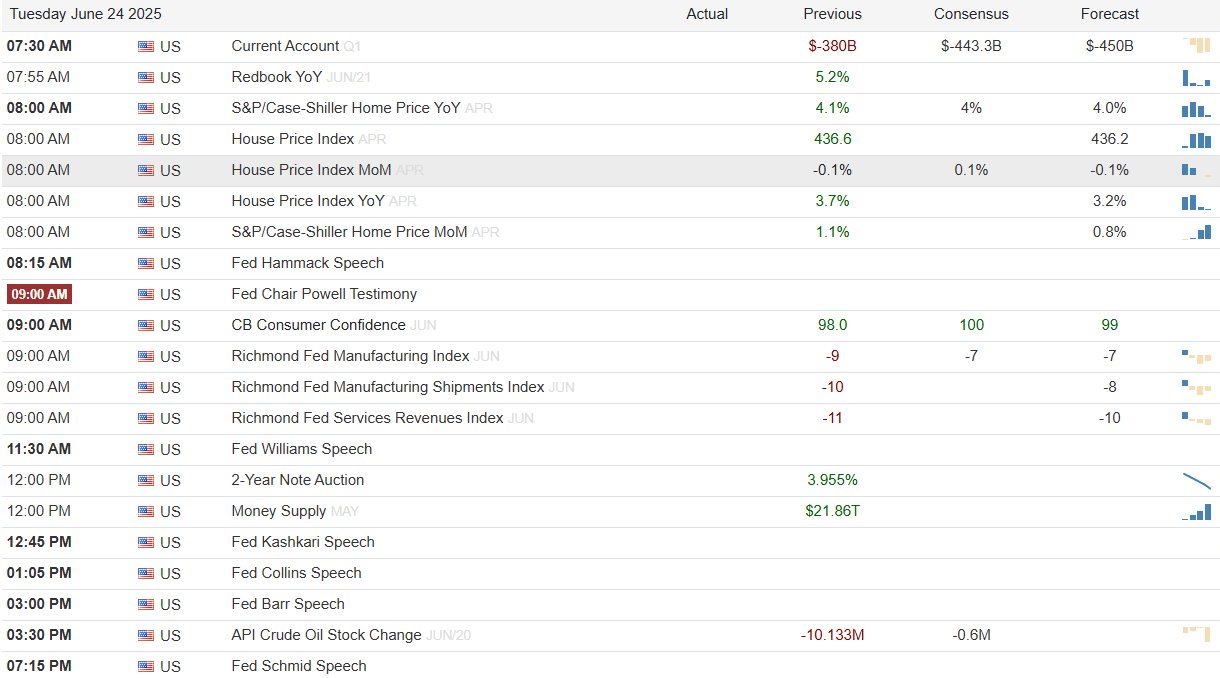Open S&P/Case-Shiller Home Price MoM link
1220x678 pixels.
[349, 232]
